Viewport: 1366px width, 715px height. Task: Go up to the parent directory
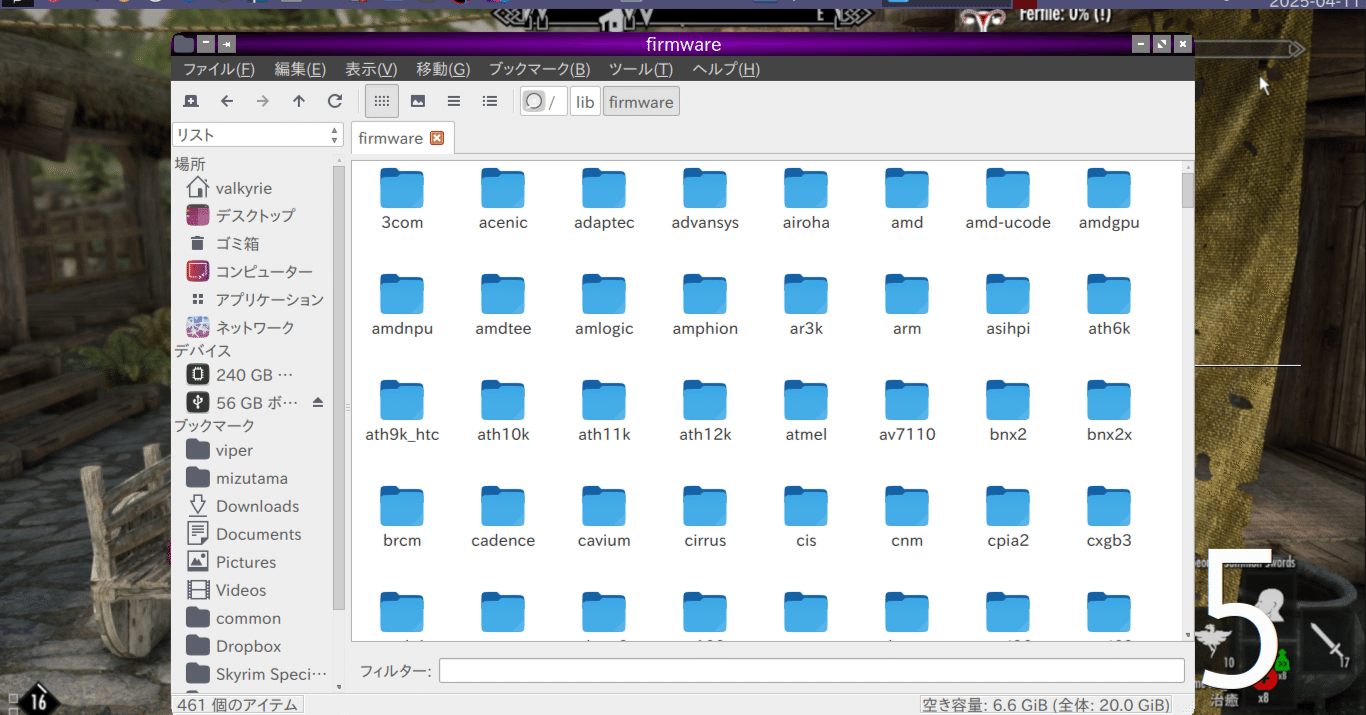[x=298, y=101]
